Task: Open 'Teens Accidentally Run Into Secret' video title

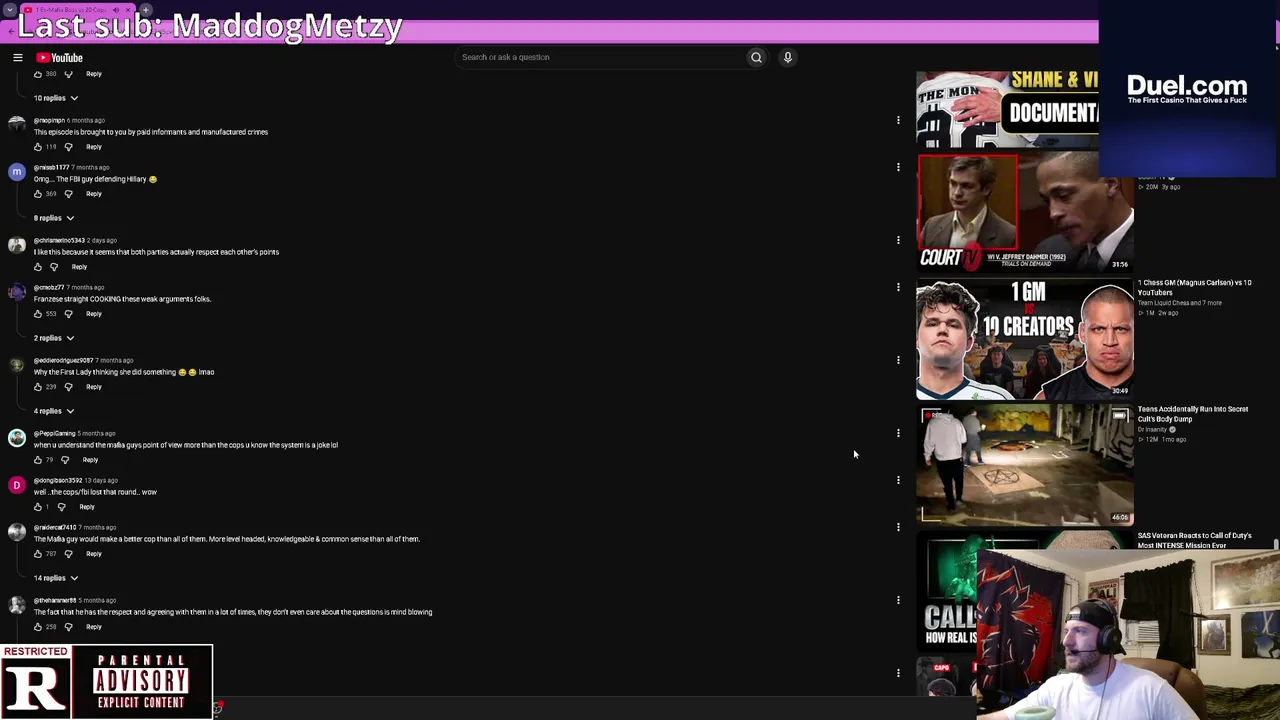Action: click(x=1193, y=414)
